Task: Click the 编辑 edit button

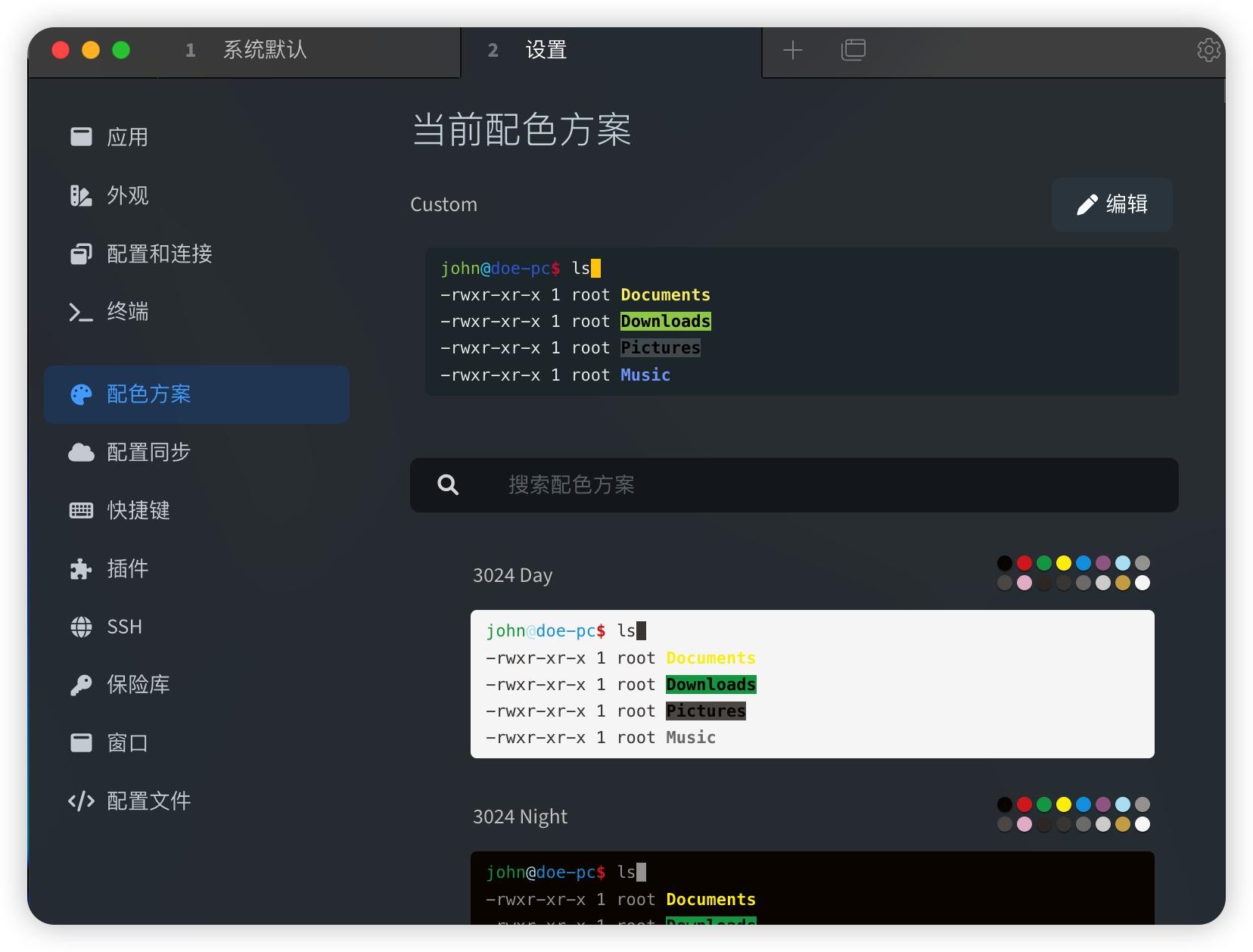Action: click(1112, 204)
